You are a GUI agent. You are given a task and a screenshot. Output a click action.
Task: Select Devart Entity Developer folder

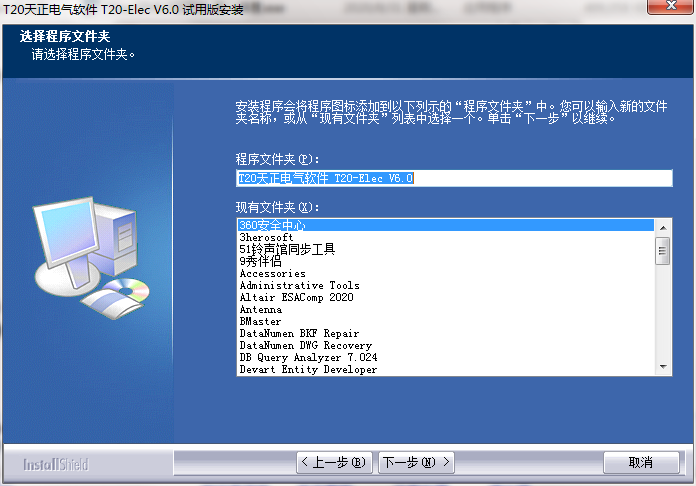pyautogui.click(x=445, y=369)
